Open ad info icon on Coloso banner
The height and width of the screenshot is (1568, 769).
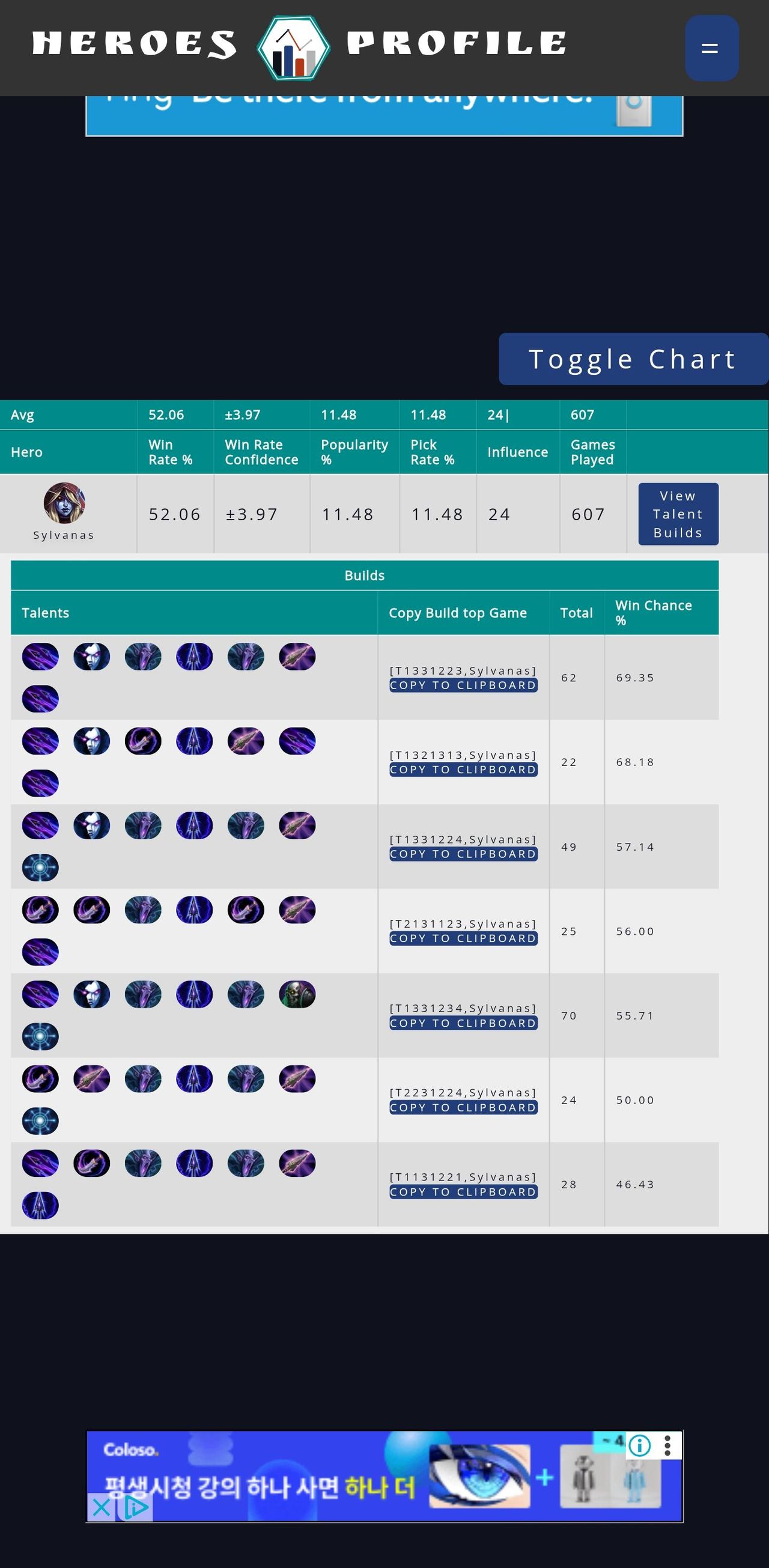[x=639, y=1445]
